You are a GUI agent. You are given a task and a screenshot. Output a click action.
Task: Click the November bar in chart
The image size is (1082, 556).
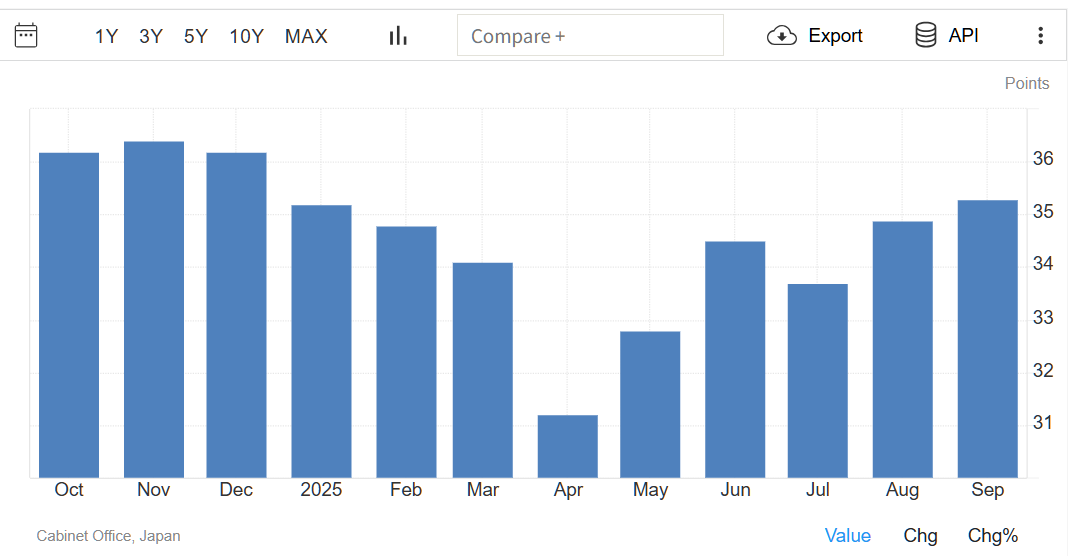click(154, 310)
